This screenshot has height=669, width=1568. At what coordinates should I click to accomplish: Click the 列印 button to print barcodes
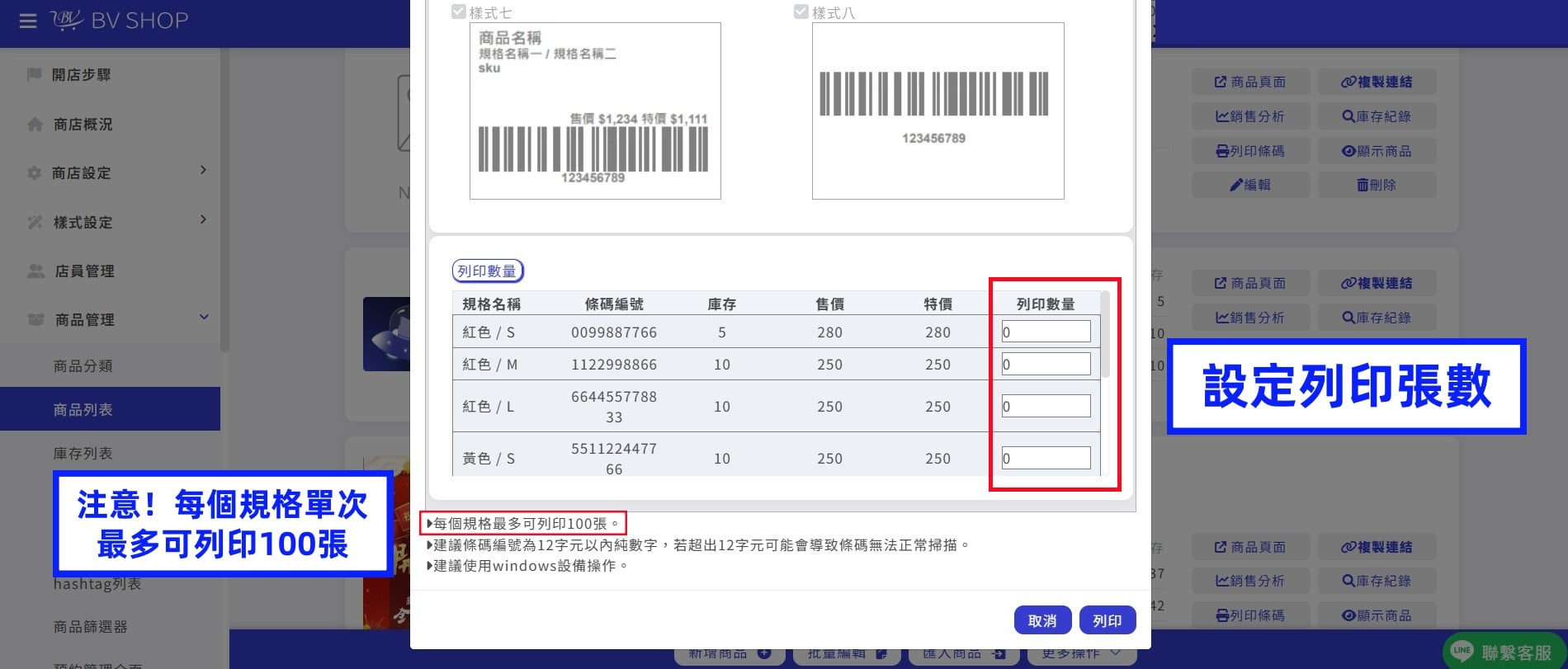1108,620
